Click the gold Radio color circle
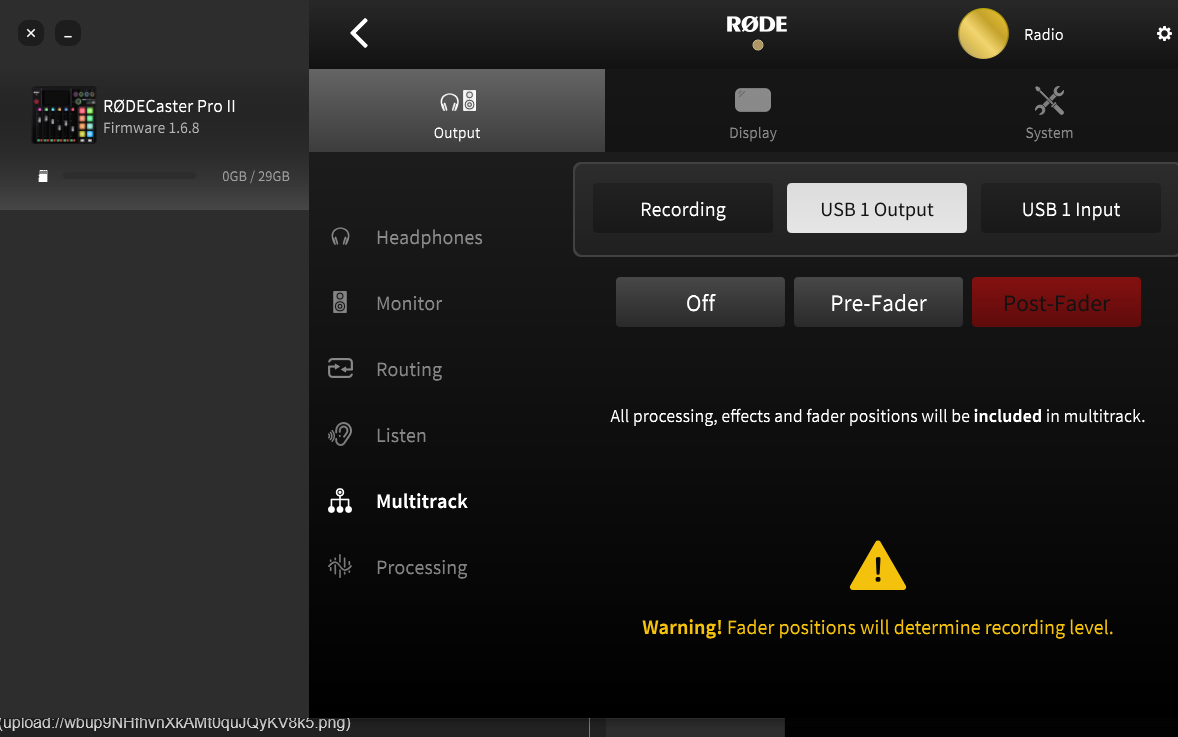The width and height of the screenshot is (1178, 737). point(983,34)
